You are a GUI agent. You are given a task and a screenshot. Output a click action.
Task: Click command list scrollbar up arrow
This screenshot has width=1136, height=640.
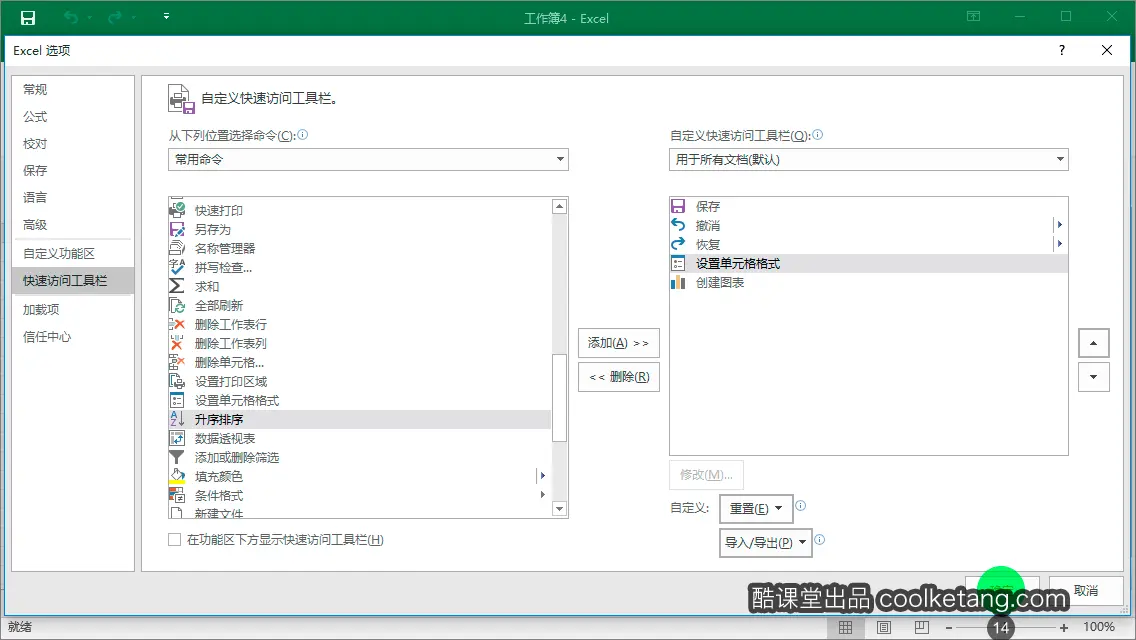(559, 207)
